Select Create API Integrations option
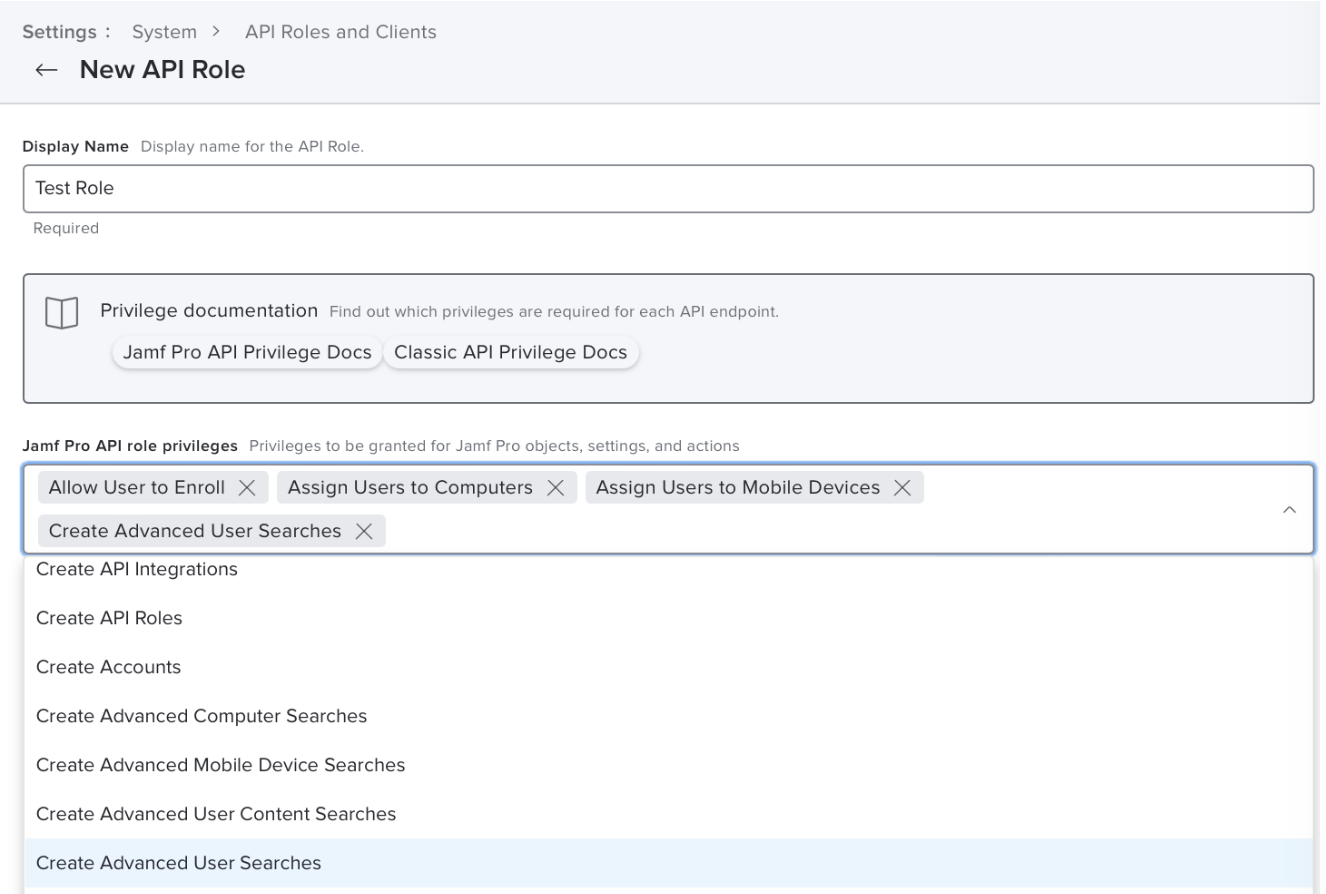The width and height of the screenshot is (1326, 894). coord(668,569)
